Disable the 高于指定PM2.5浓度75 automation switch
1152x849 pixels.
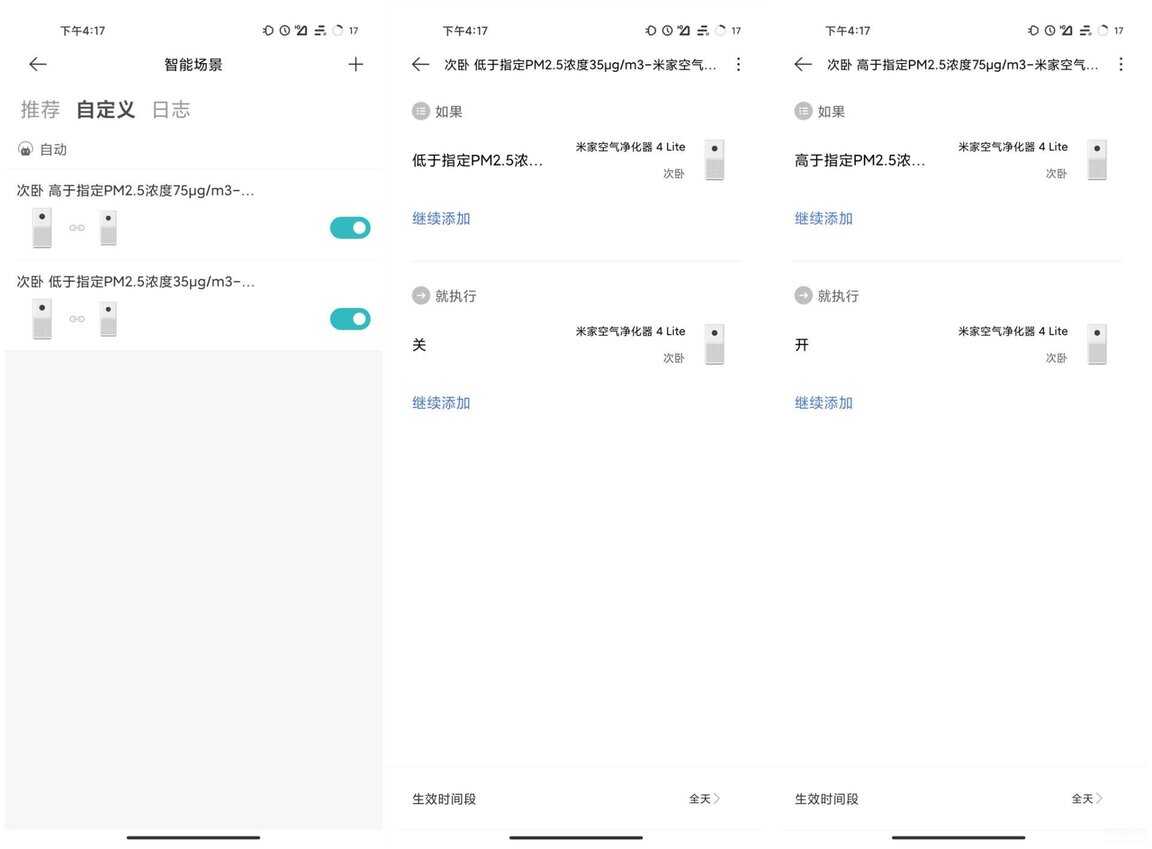click(350, 228)
